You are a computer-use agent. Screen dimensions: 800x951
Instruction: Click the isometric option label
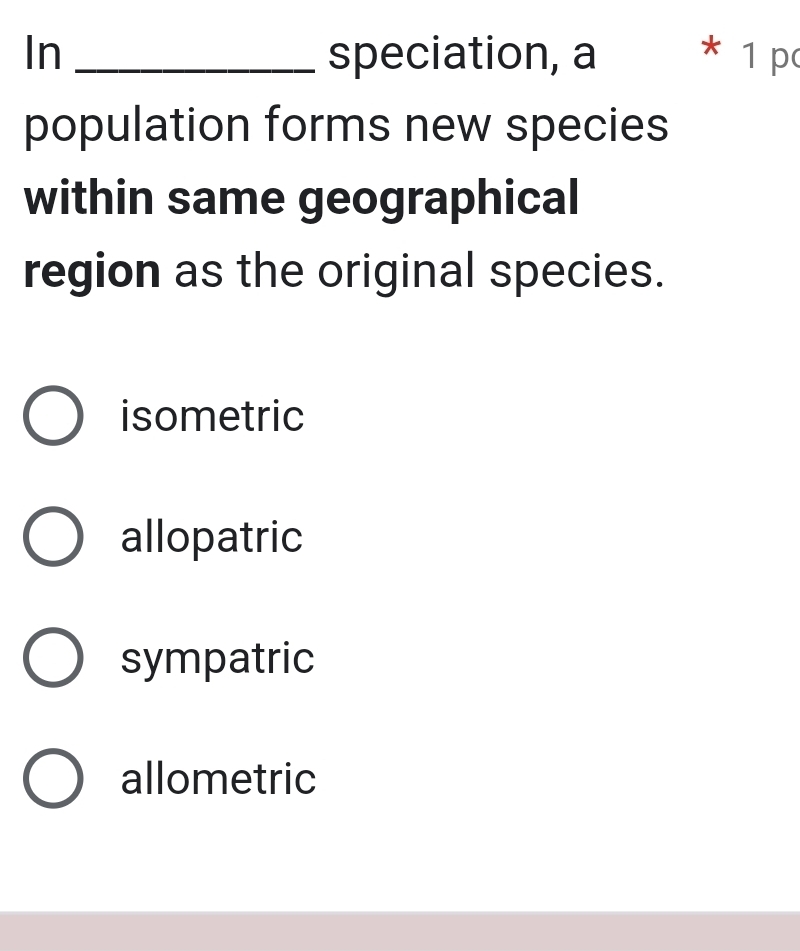click(x=211, y=417)
